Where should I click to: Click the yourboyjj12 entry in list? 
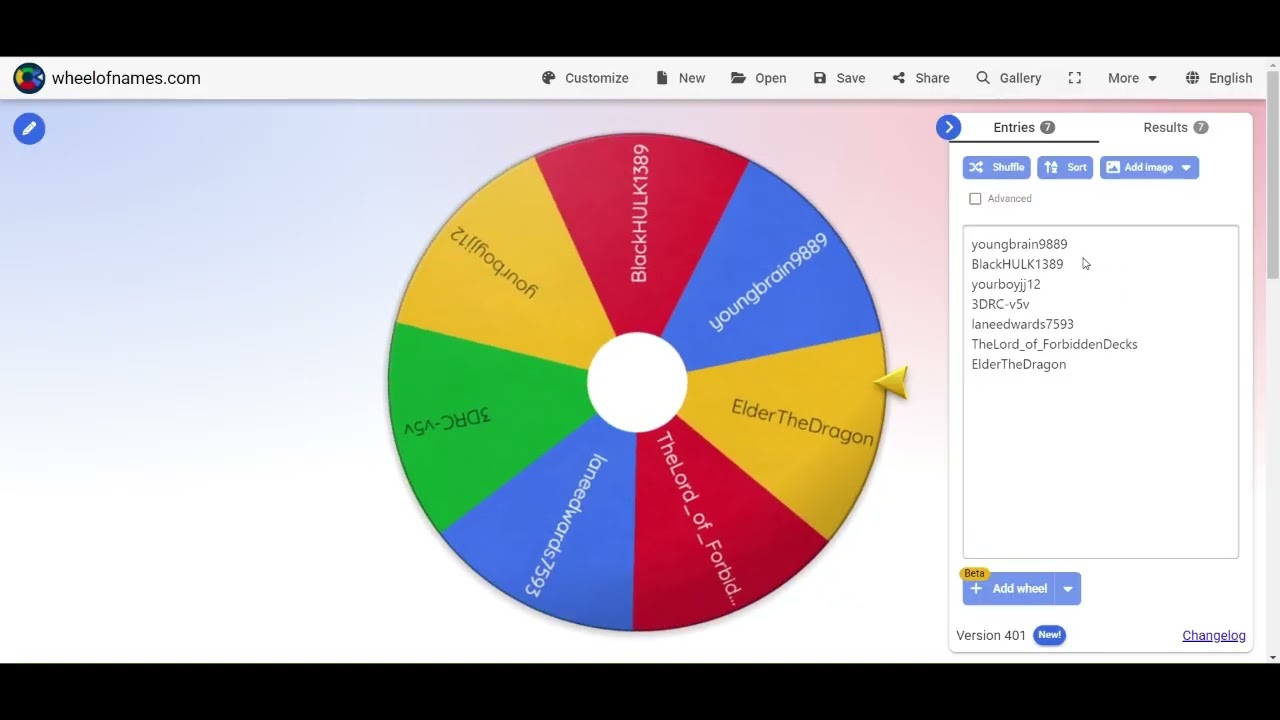click(x=1006, y=284)
